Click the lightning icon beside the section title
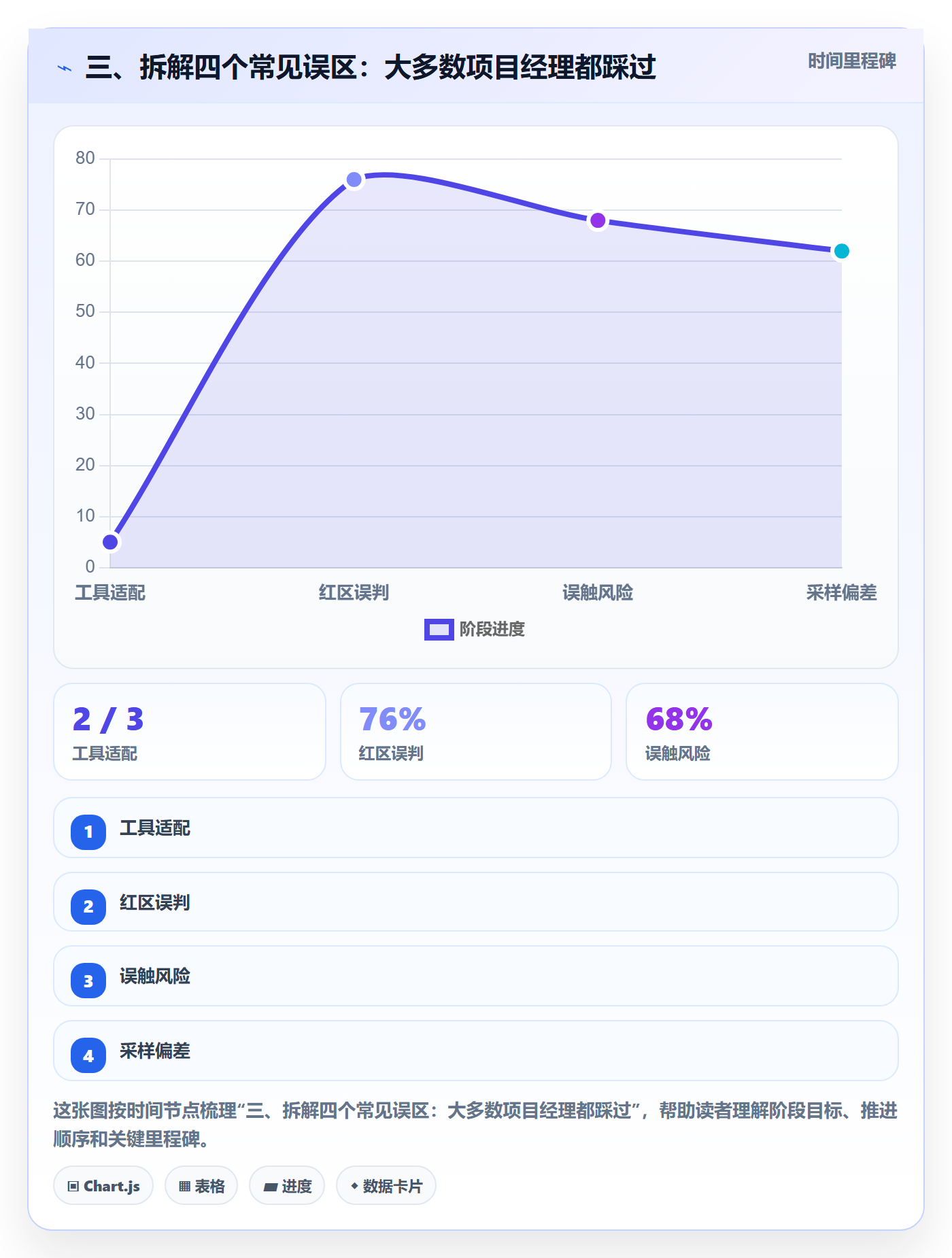 click(65, 68)
